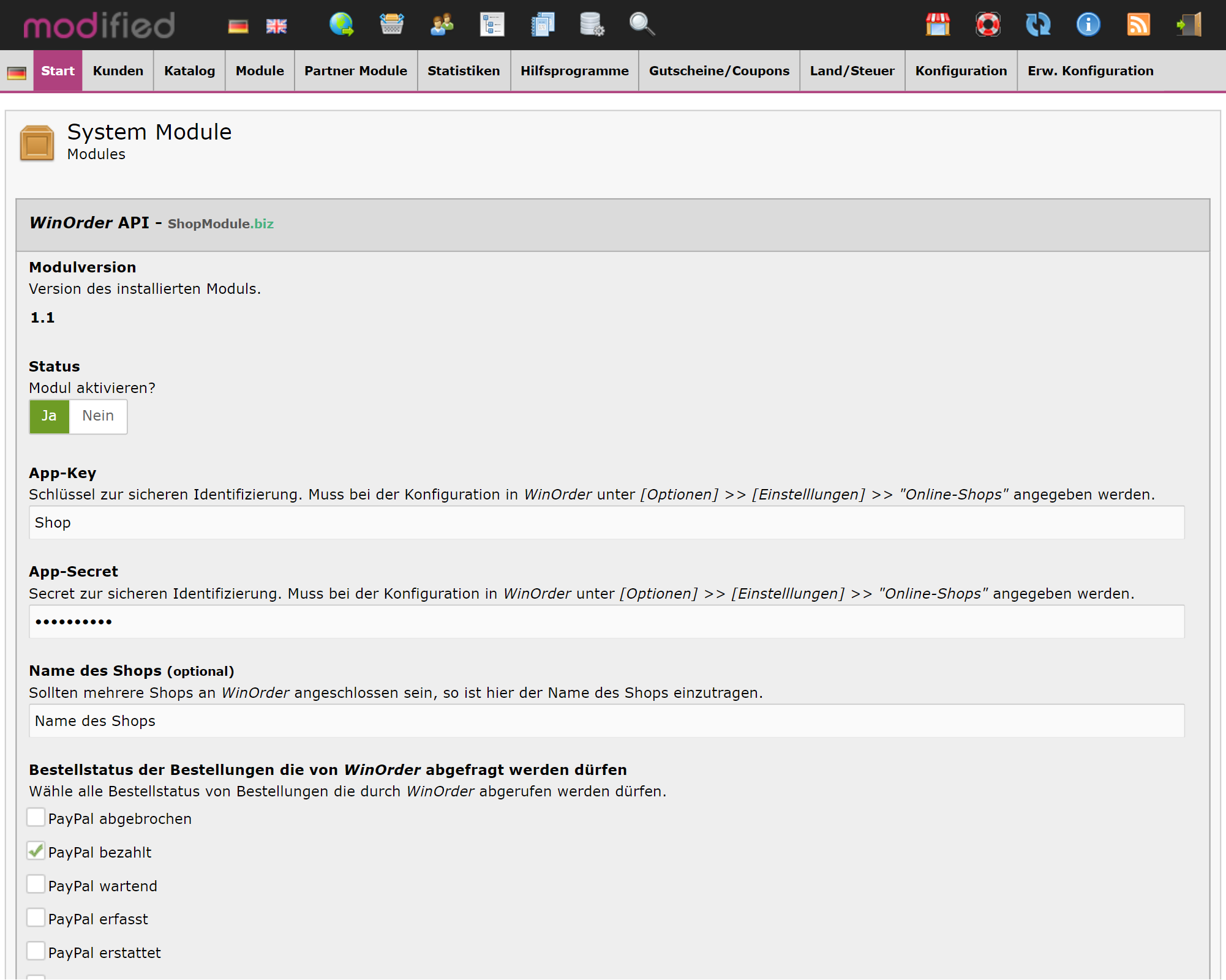Switch to the Partner Module tab
Screen dimensions: 1226x980
point(356,70)
